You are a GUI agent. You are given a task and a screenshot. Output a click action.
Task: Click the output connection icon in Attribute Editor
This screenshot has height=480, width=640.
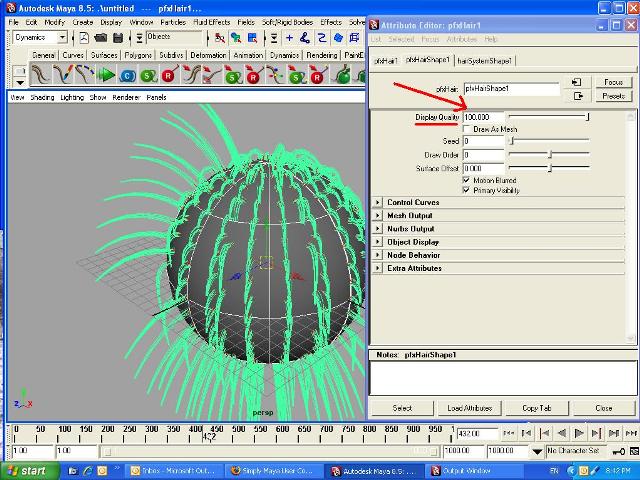point(578,96)
